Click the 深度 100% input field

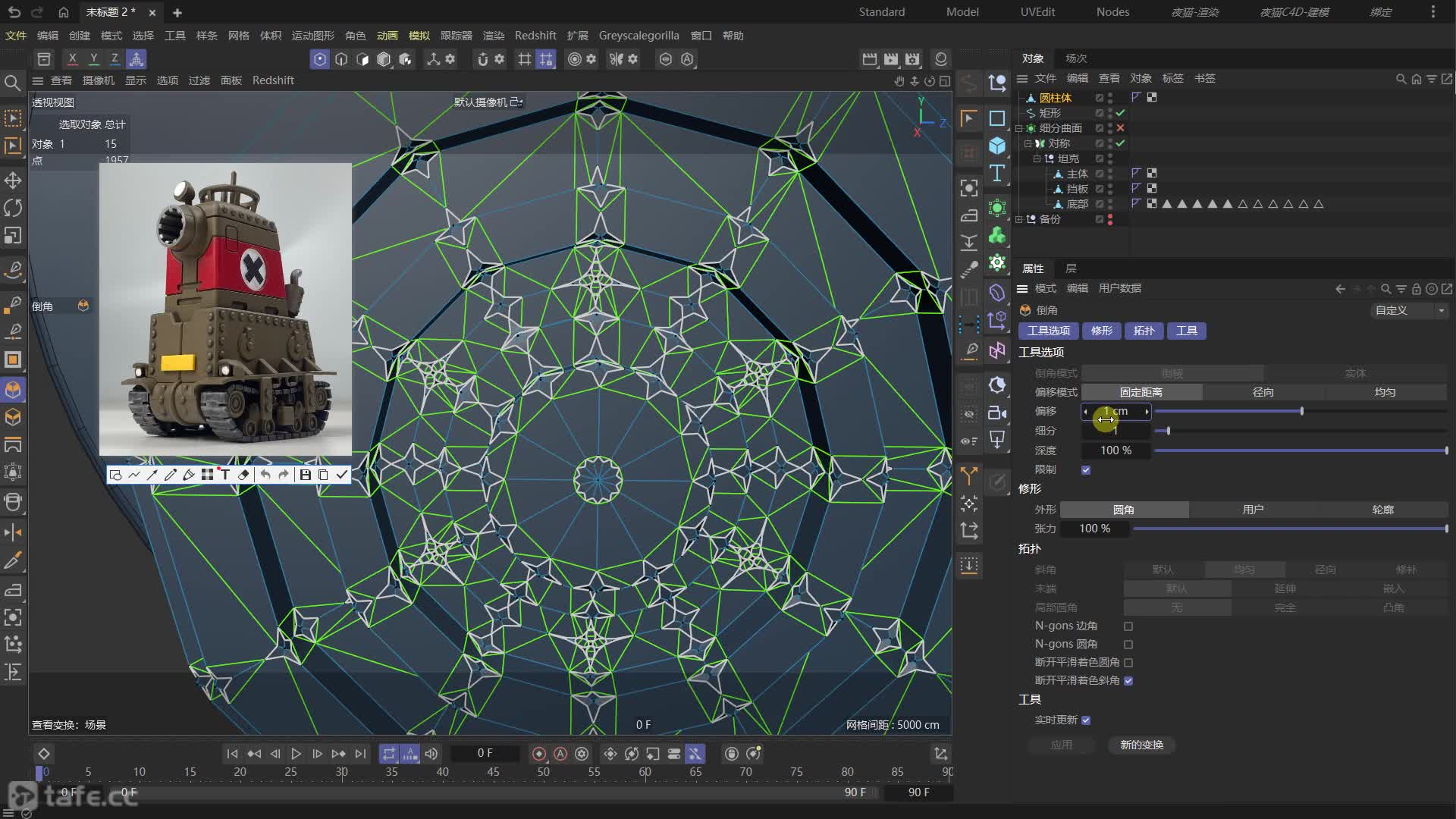[1116, 450]
